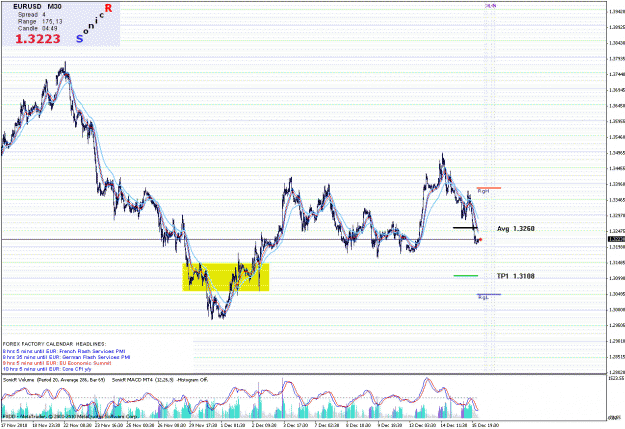Open the EU Economic Summit headline
The image size is (625, 429).
point(57,363)
